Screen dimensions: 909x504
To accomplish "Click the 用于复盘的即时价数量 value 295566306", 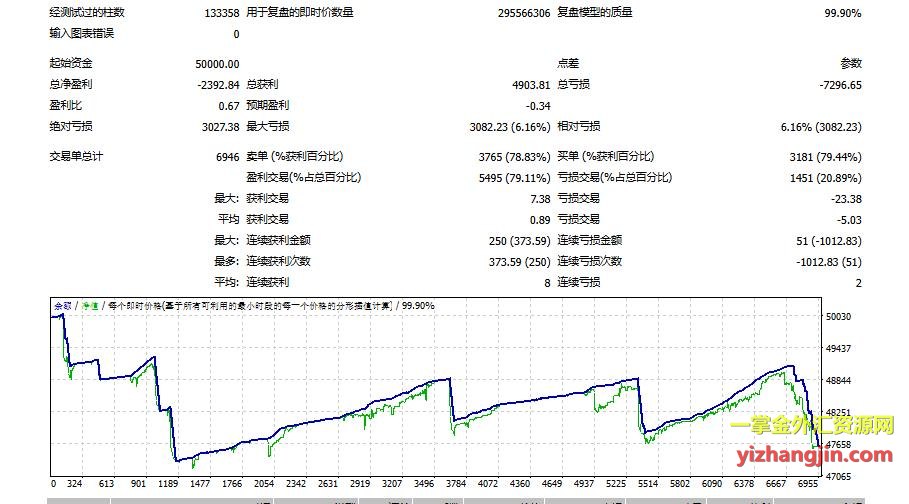I will (523, 13).
